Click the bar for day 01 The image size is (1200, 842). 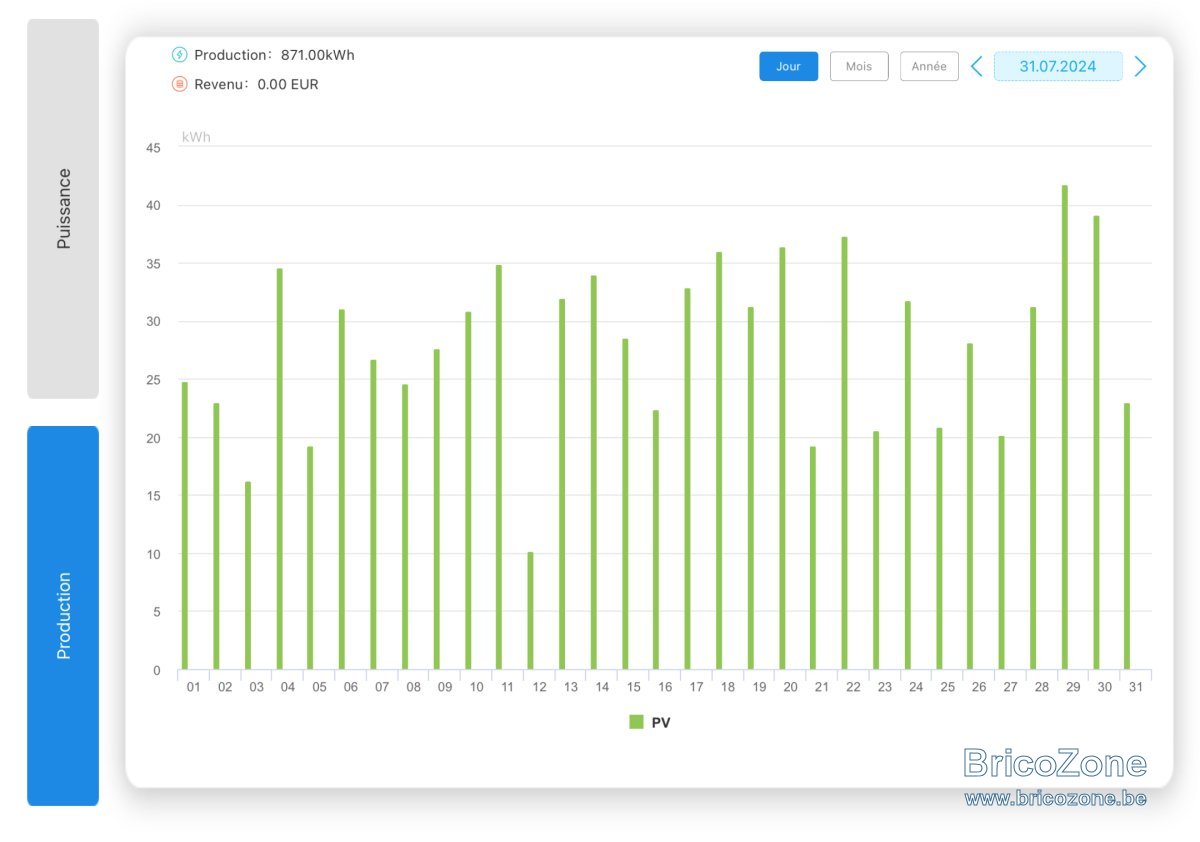pyautogui.click(x=184, y=526)
